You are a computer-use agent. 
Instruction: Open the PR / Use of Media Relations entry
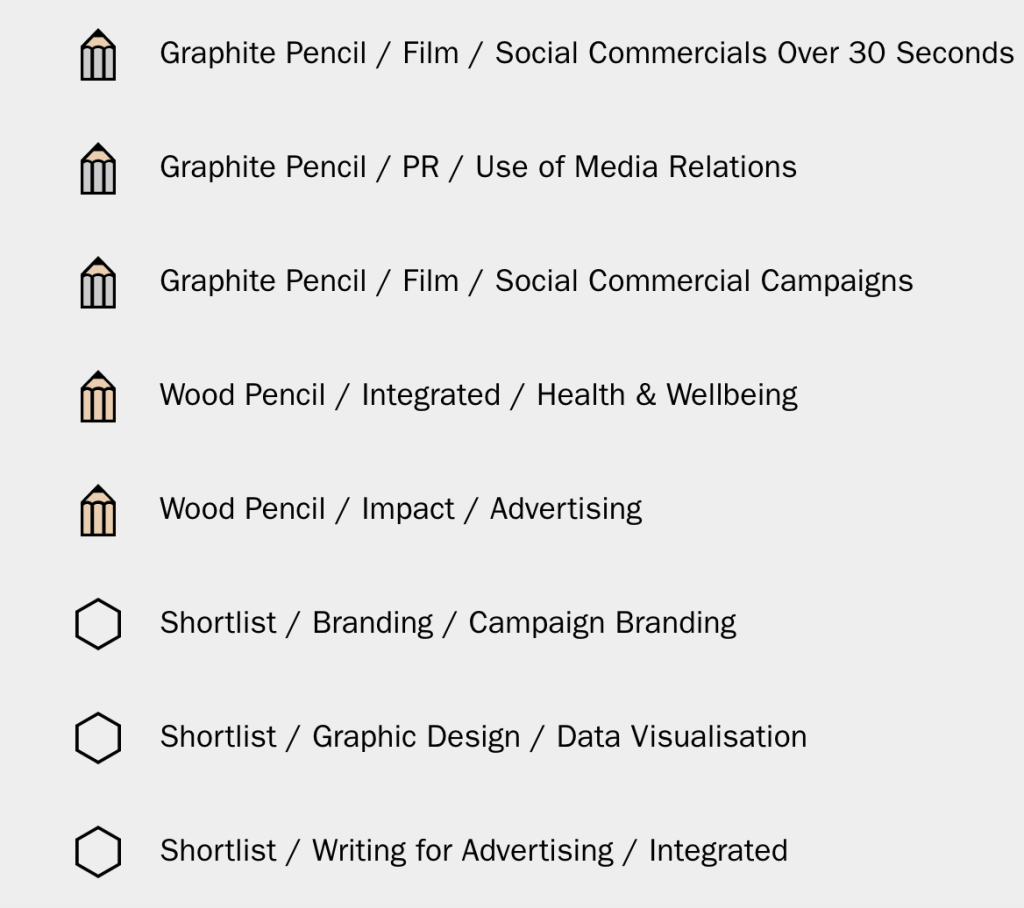[478, 167]
